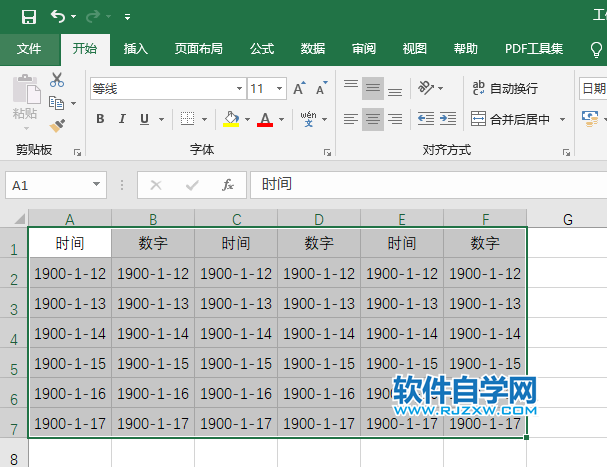Apply the red font color A
The image size is (607, 467).
point(265,119)
